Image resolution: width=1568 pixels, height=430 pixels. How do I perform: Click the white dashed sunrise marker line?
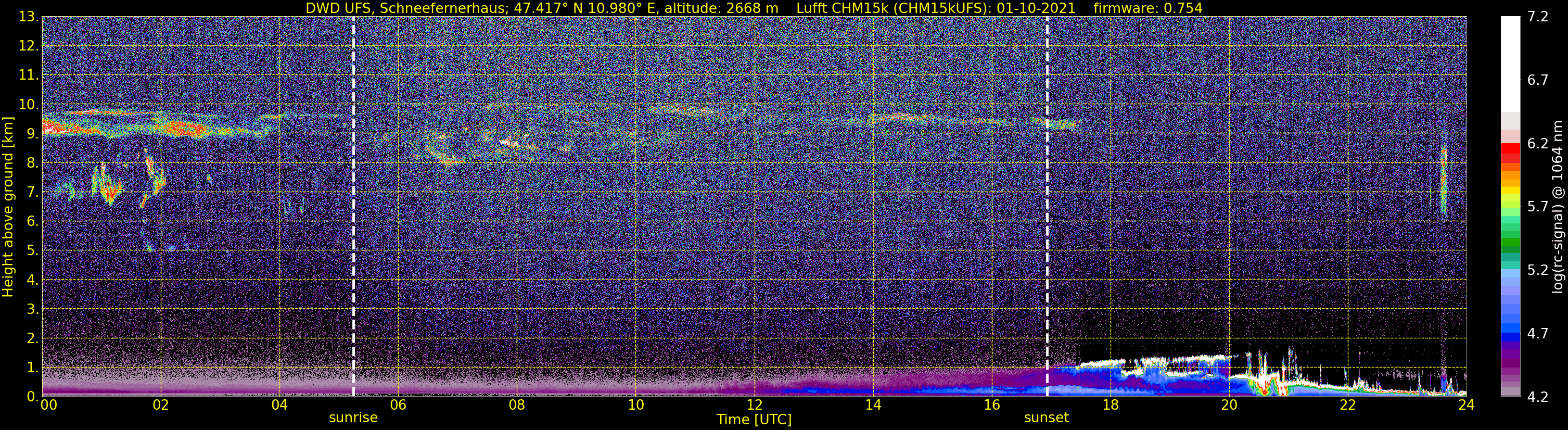coord(354,206)
